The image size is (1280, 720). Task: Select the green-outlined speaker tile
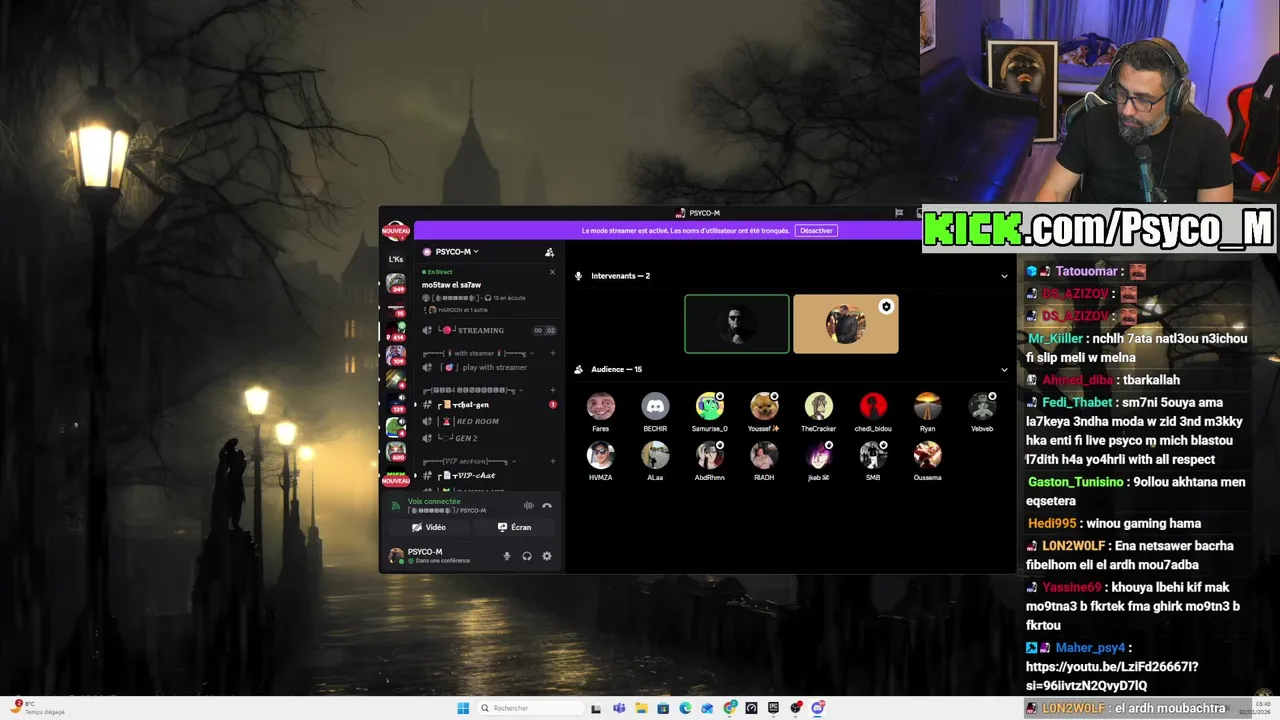coord(737,324)
